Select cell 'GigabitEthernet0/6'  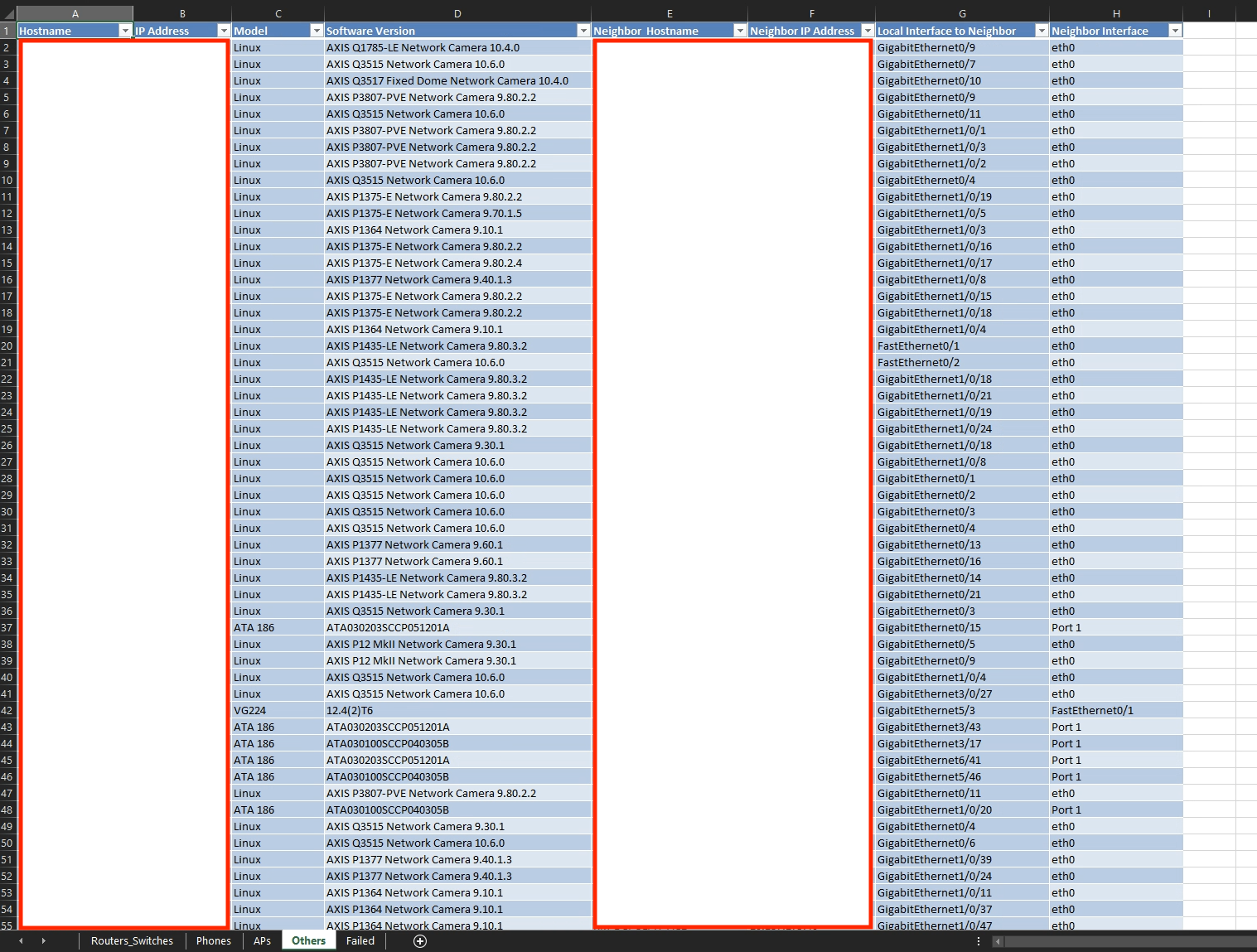click(x=962, y=843)
